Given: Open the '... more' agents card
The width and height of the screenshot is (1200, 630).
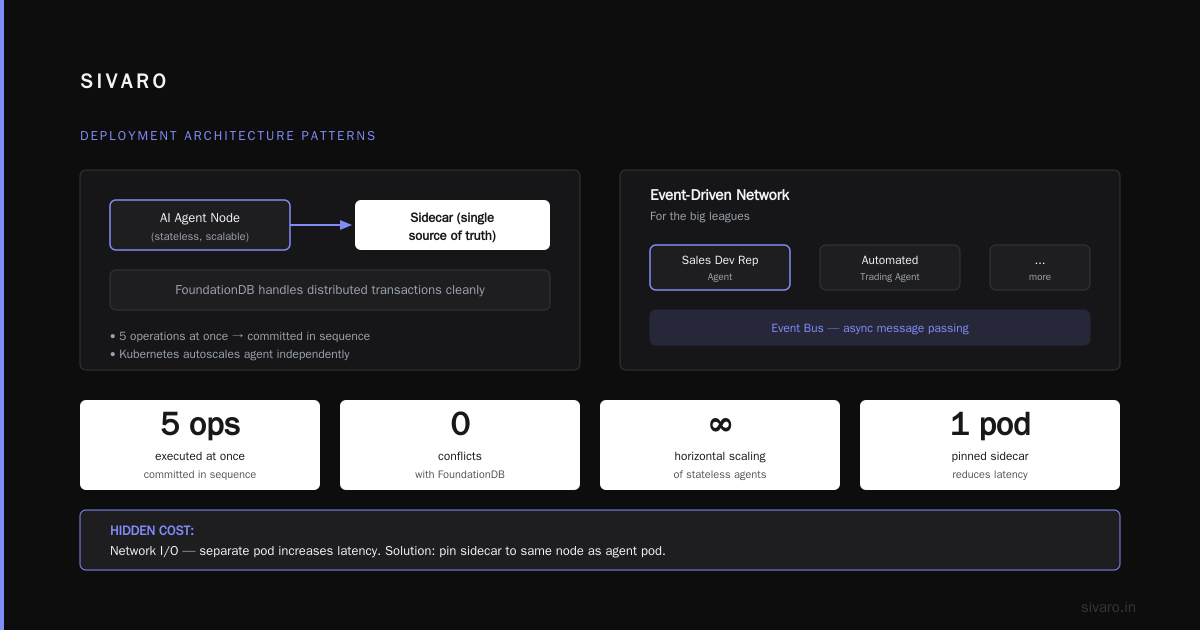Looking at the screenshot, I should (x=1040, y=268).
